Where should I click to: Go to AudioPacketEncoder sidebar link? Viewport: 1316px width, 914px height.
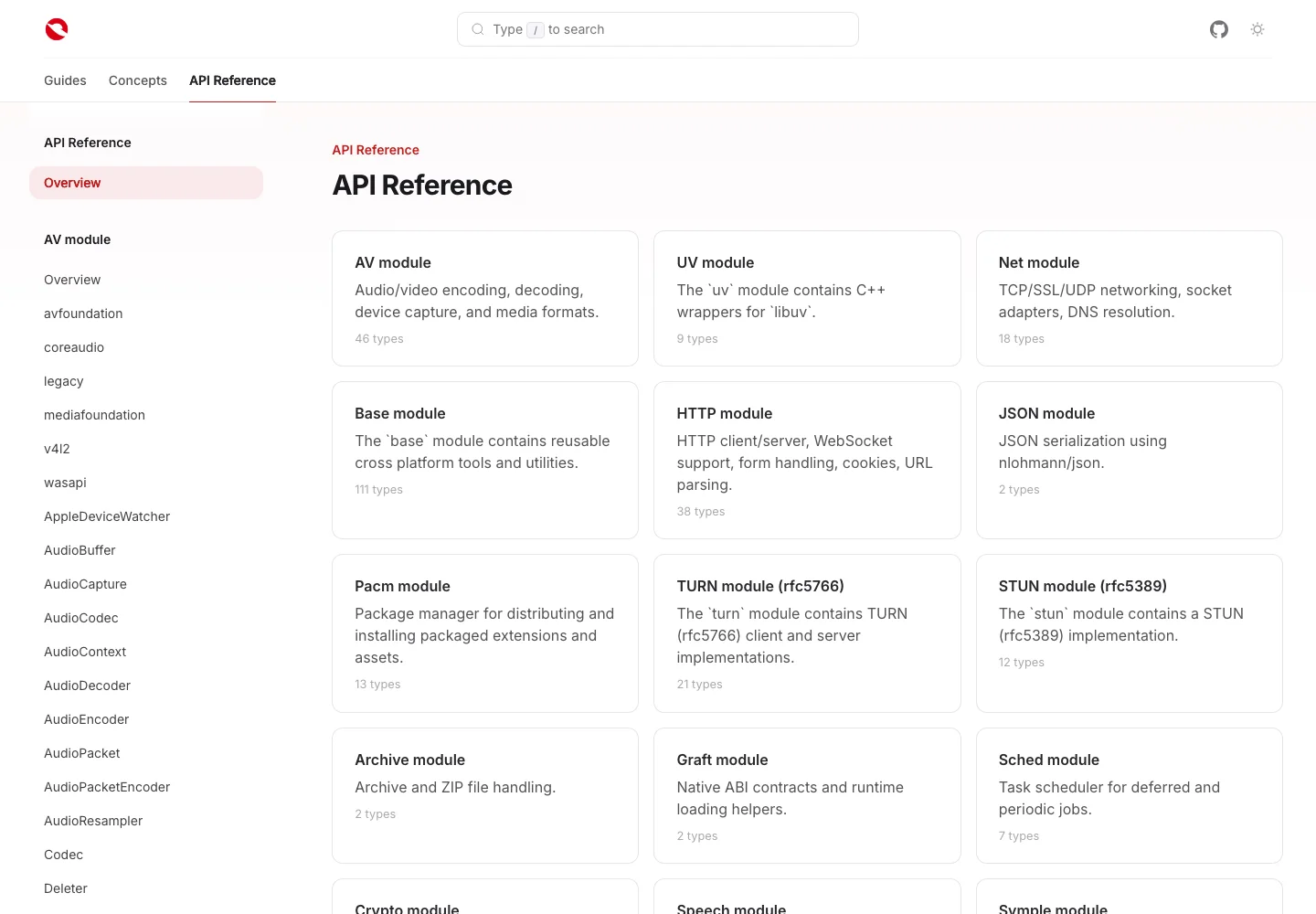pos(107,787)
